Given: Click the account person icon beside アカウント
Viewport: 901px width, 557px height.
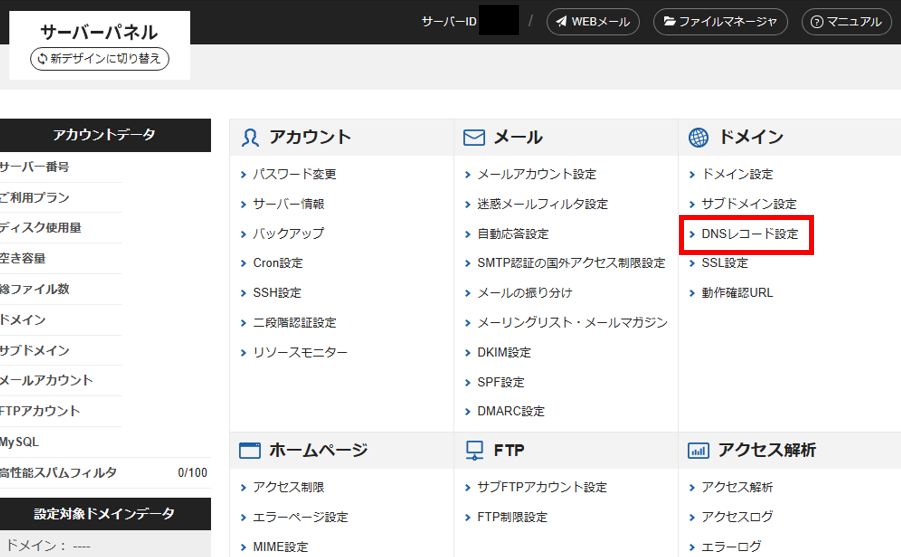Looking at the screenshot, I should [250, 138].
